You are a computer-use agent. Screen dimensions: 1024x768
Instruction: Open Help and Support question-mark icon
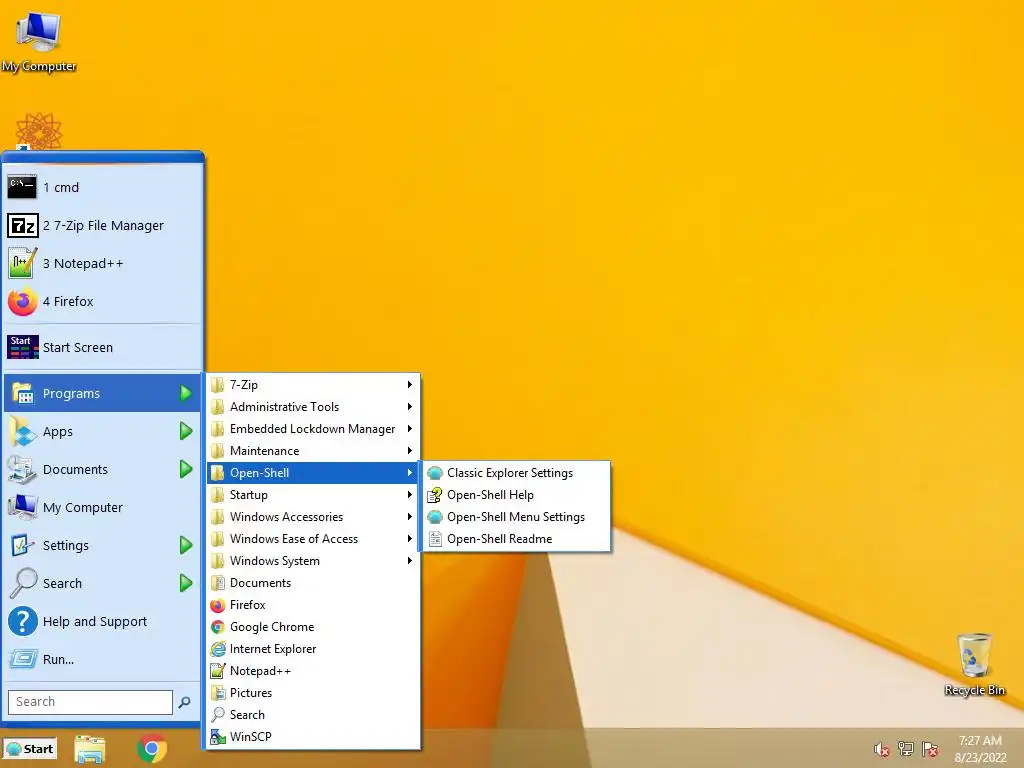click(x=22, y=621)
